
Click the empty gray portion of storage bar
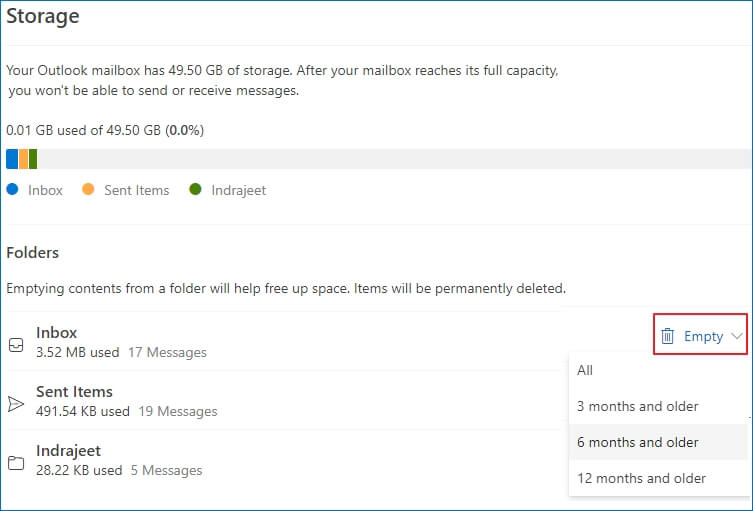[394, 159]
